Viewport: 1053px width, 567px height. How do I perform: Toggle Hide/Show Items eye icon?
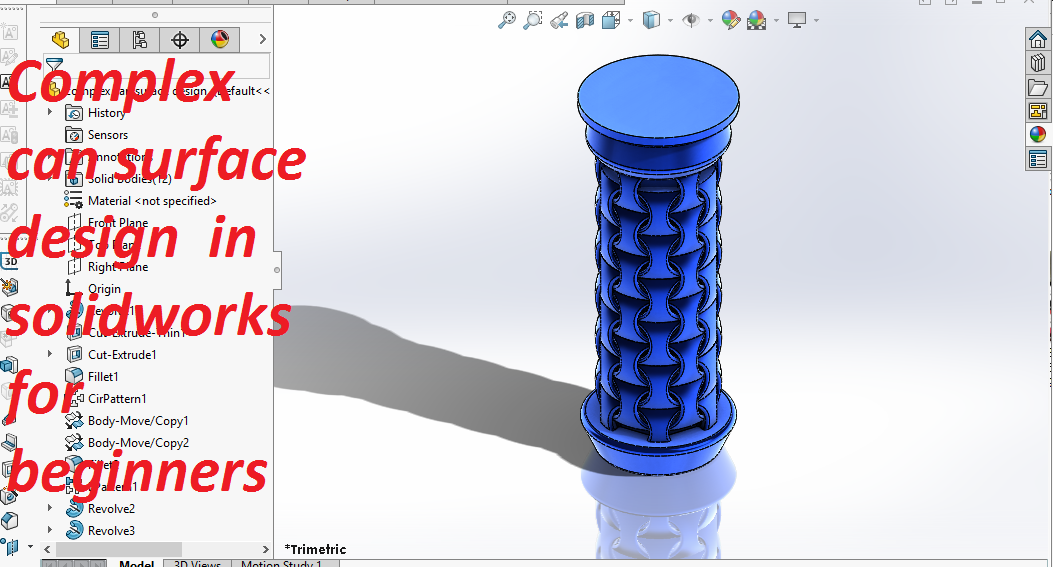point(690,21)
